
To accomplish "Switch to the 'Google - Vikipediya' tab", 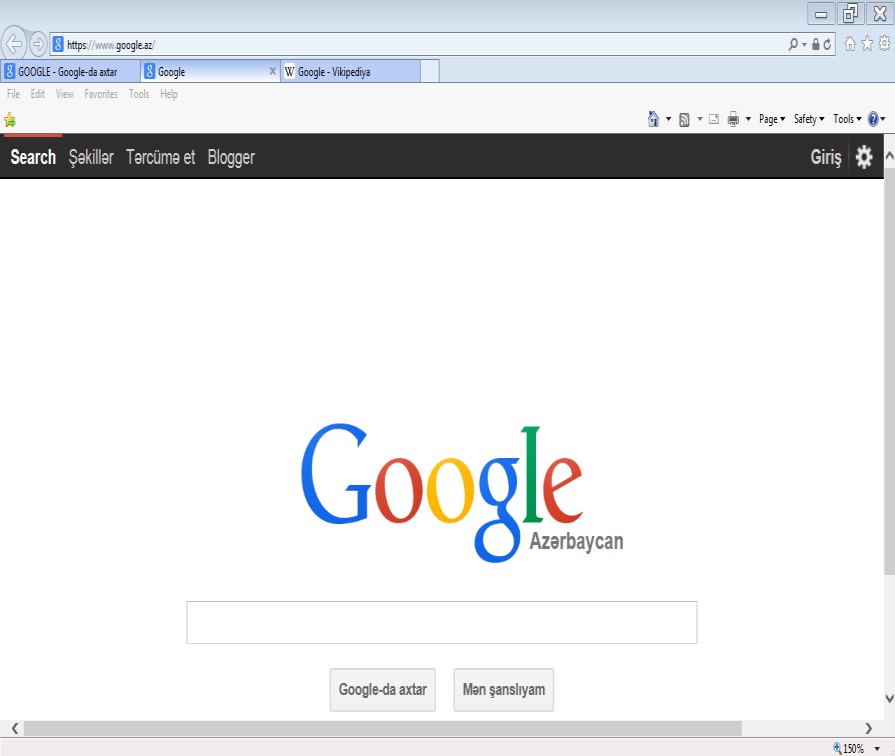I will click(x=350, y=71).
